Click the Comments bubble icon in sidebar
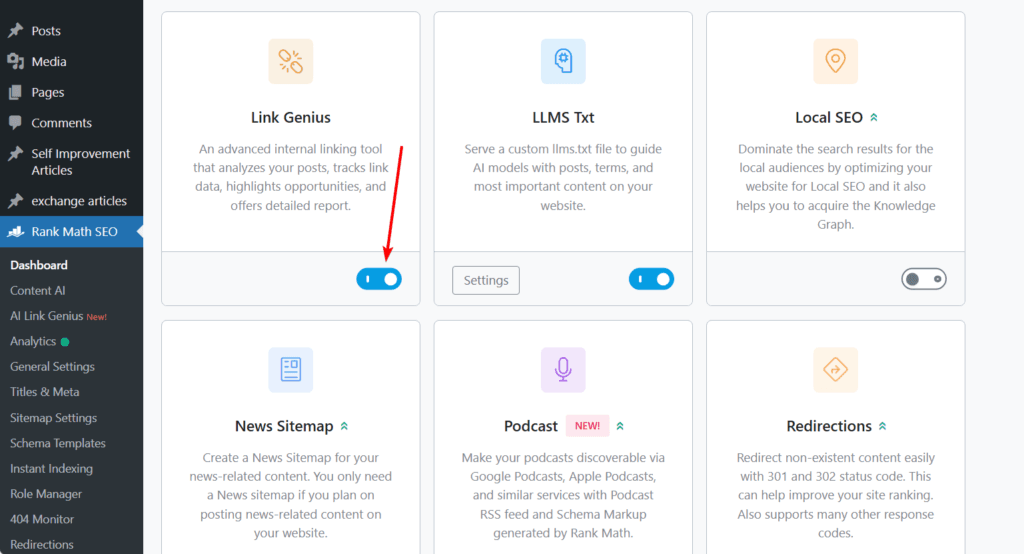 coord(15,123)
